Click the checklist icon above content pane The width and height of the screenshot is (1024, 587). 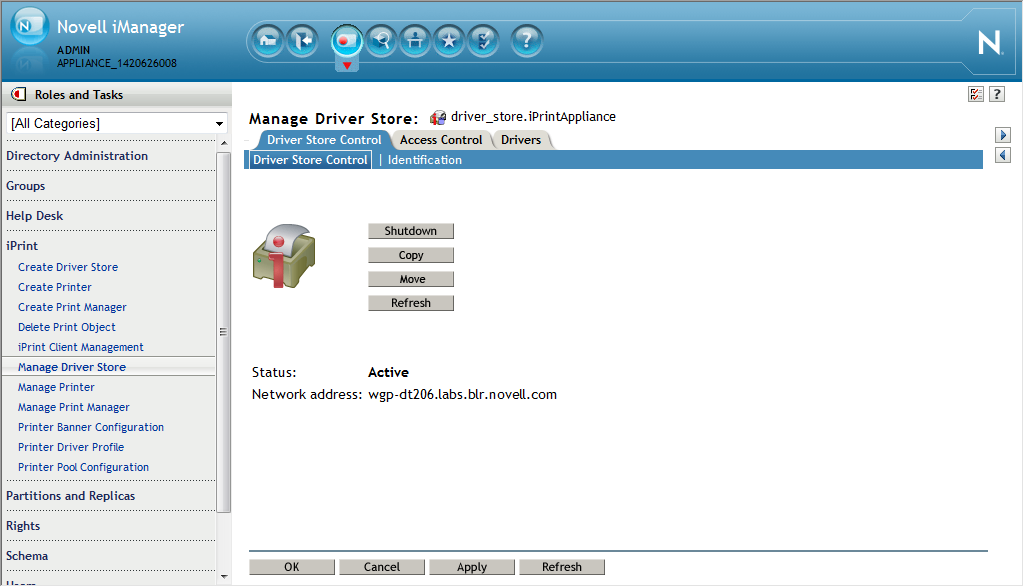[976, 95]
